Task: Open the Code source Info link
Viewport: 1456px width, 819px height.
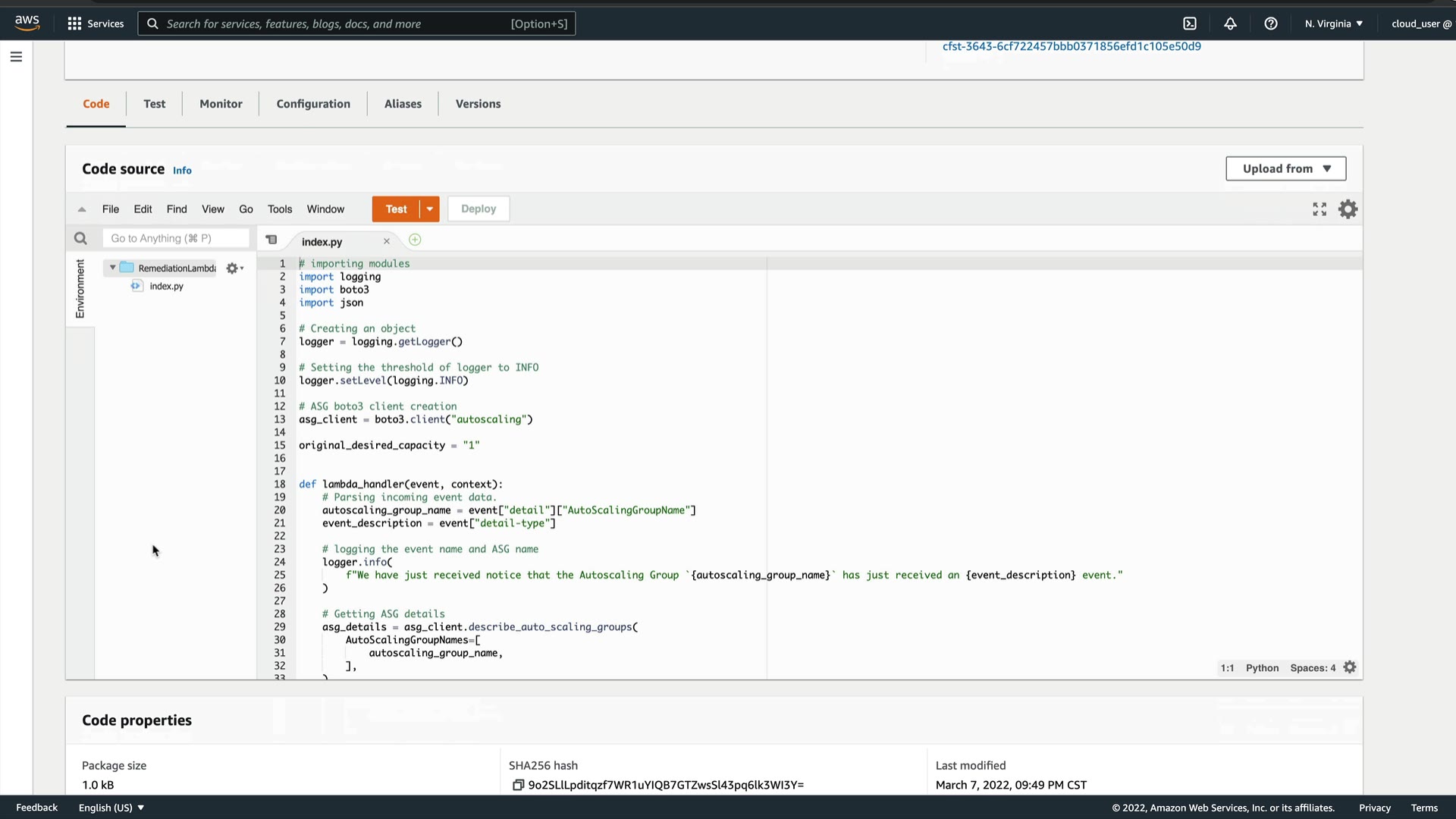Action: 182,171
